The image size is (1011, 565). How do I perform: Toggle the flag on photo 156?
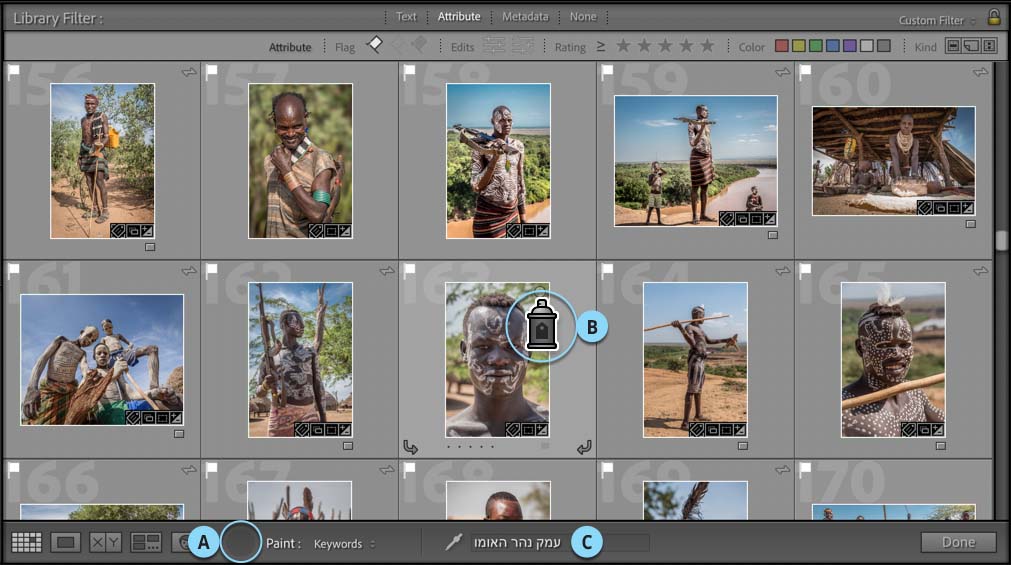point(14,73)
